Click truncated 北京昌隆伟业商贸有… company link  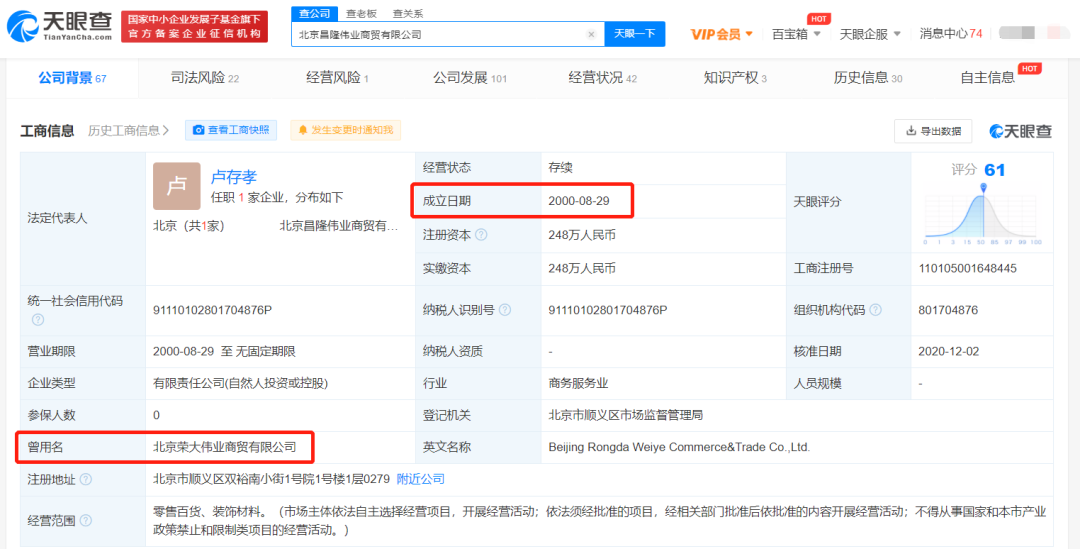tap(338, 225)
